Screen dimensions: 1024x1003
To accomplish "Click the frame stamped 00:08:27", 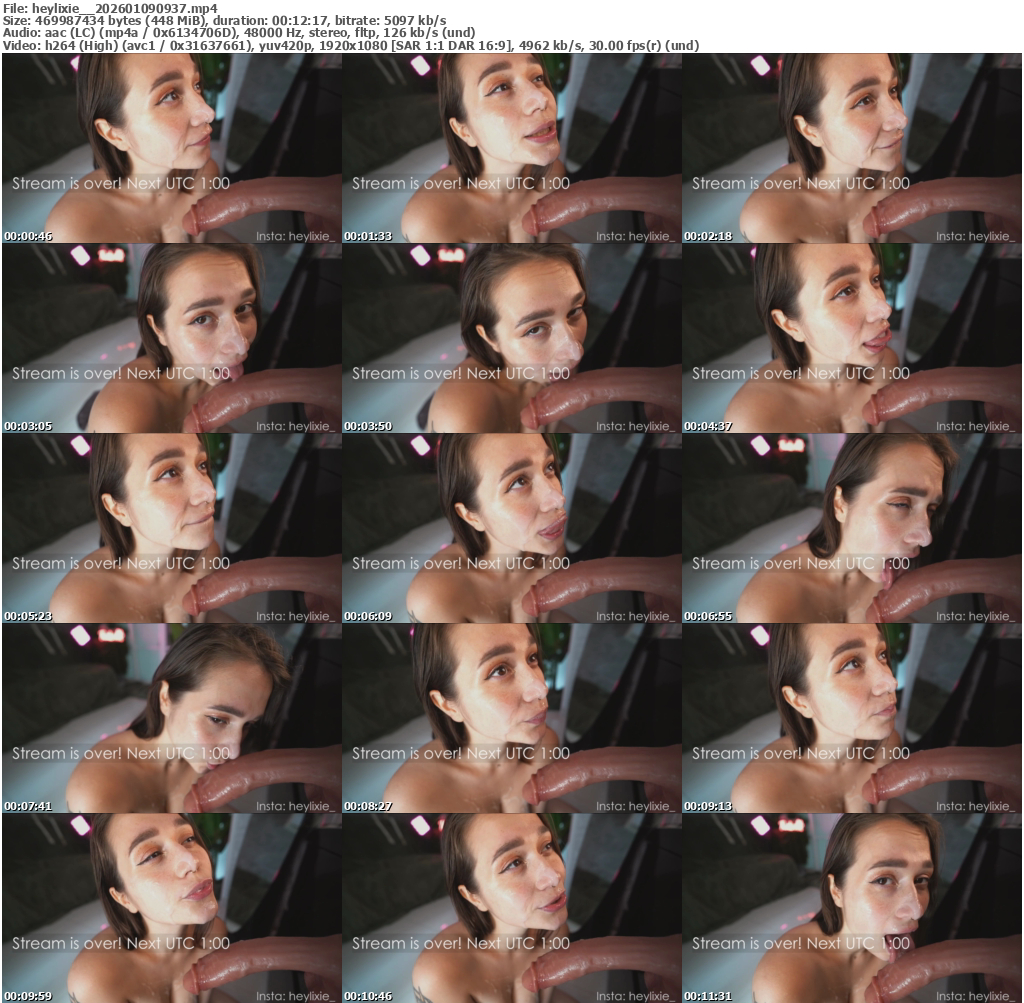I will (x=512, y=718).
